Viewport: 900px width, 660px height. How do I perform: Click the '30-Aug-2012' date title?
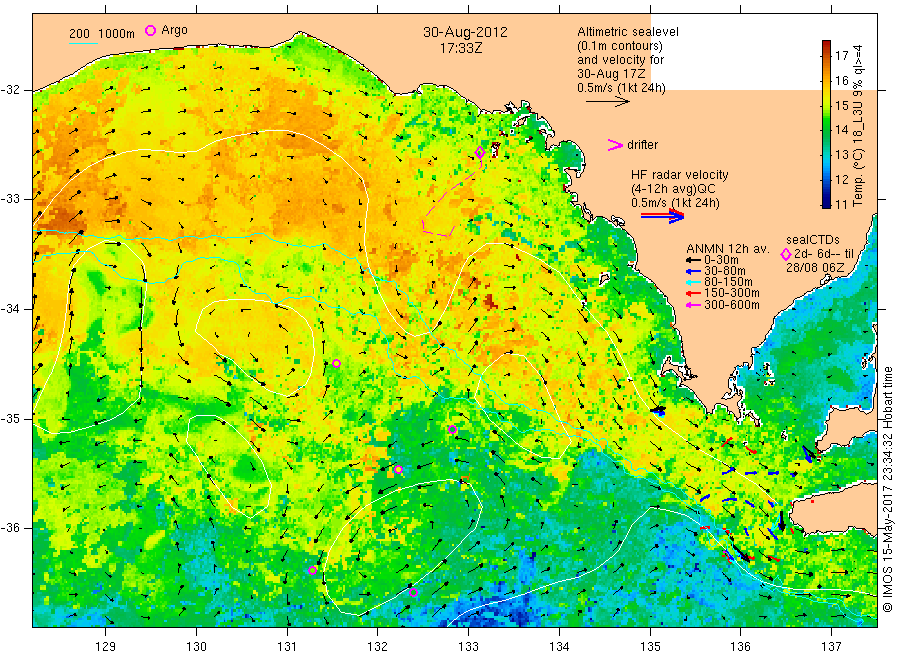(x=465, y=32)
